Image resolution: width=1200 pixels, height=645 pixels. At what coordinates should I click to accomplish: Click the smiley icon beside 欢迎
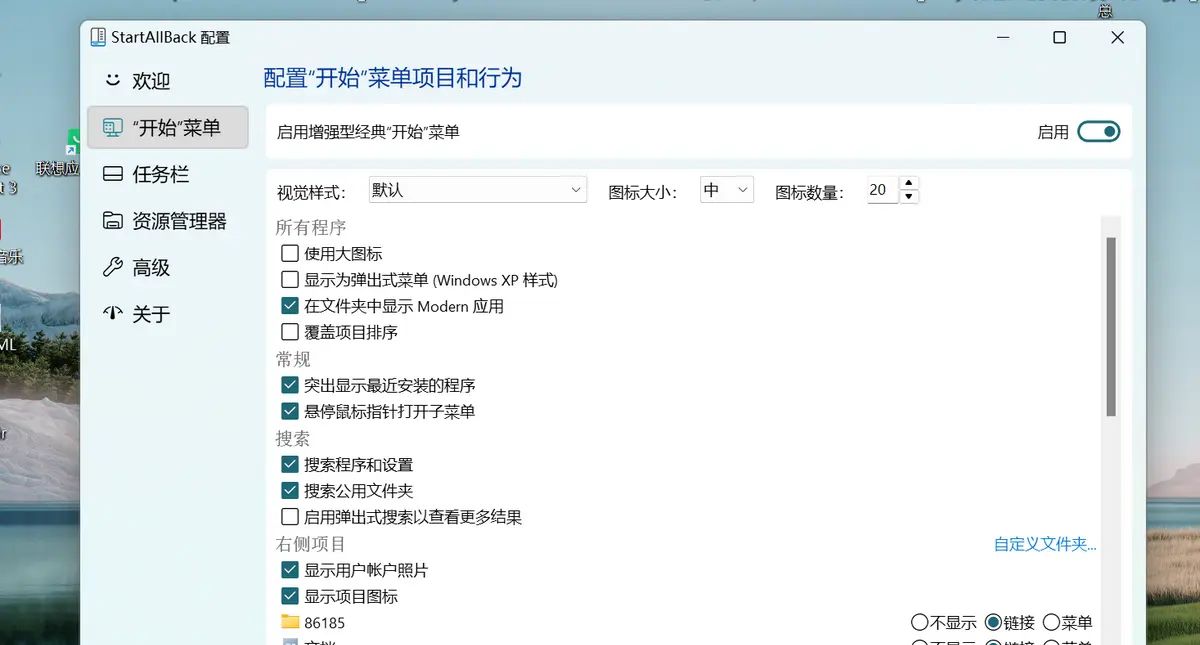[113, 80]
